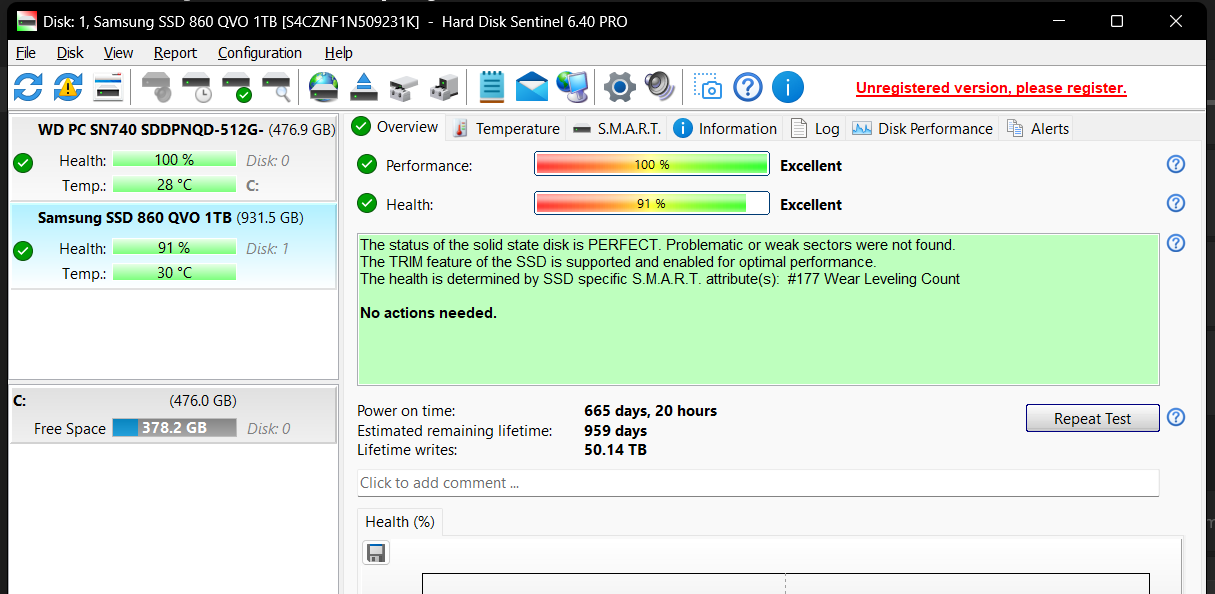Viewport: 1215px width, 594px height.
Task: Click the Samsung disk 30 °C temperature bar
Action: [x=174, y=273]
